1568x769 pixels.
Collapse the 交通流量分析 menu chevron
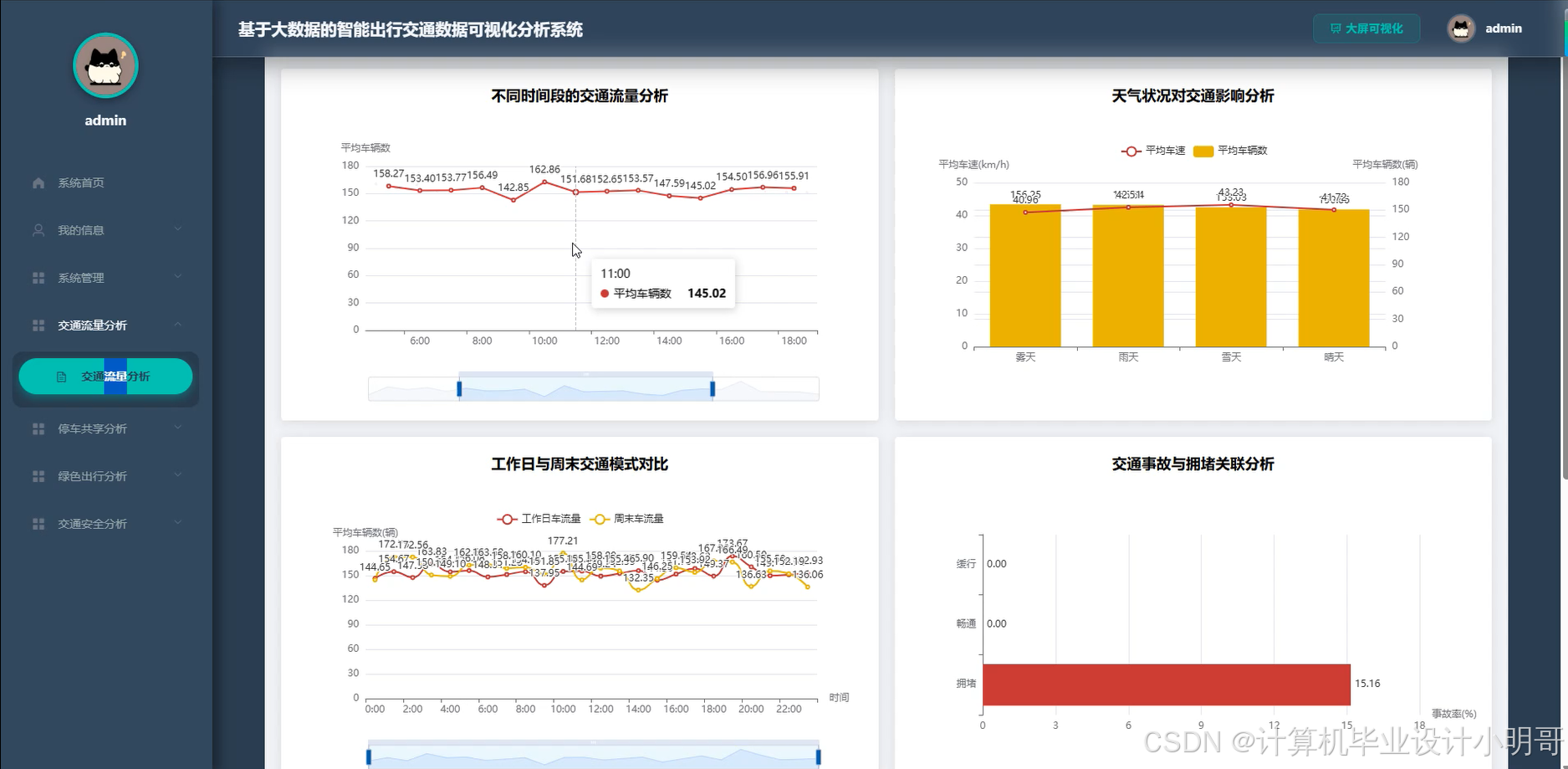177,325
